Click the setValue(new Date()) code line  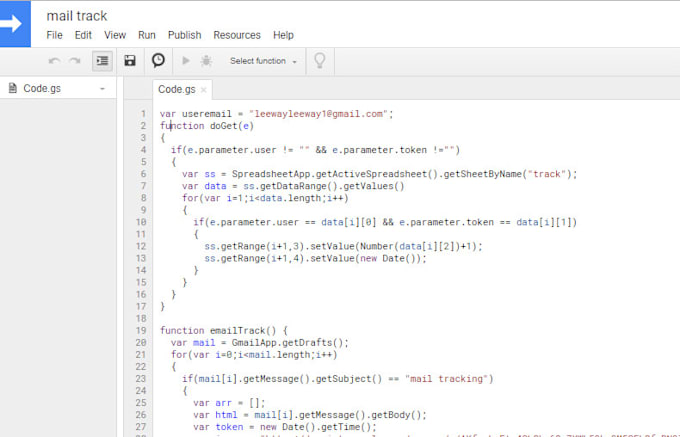click(x=316, y=259)
